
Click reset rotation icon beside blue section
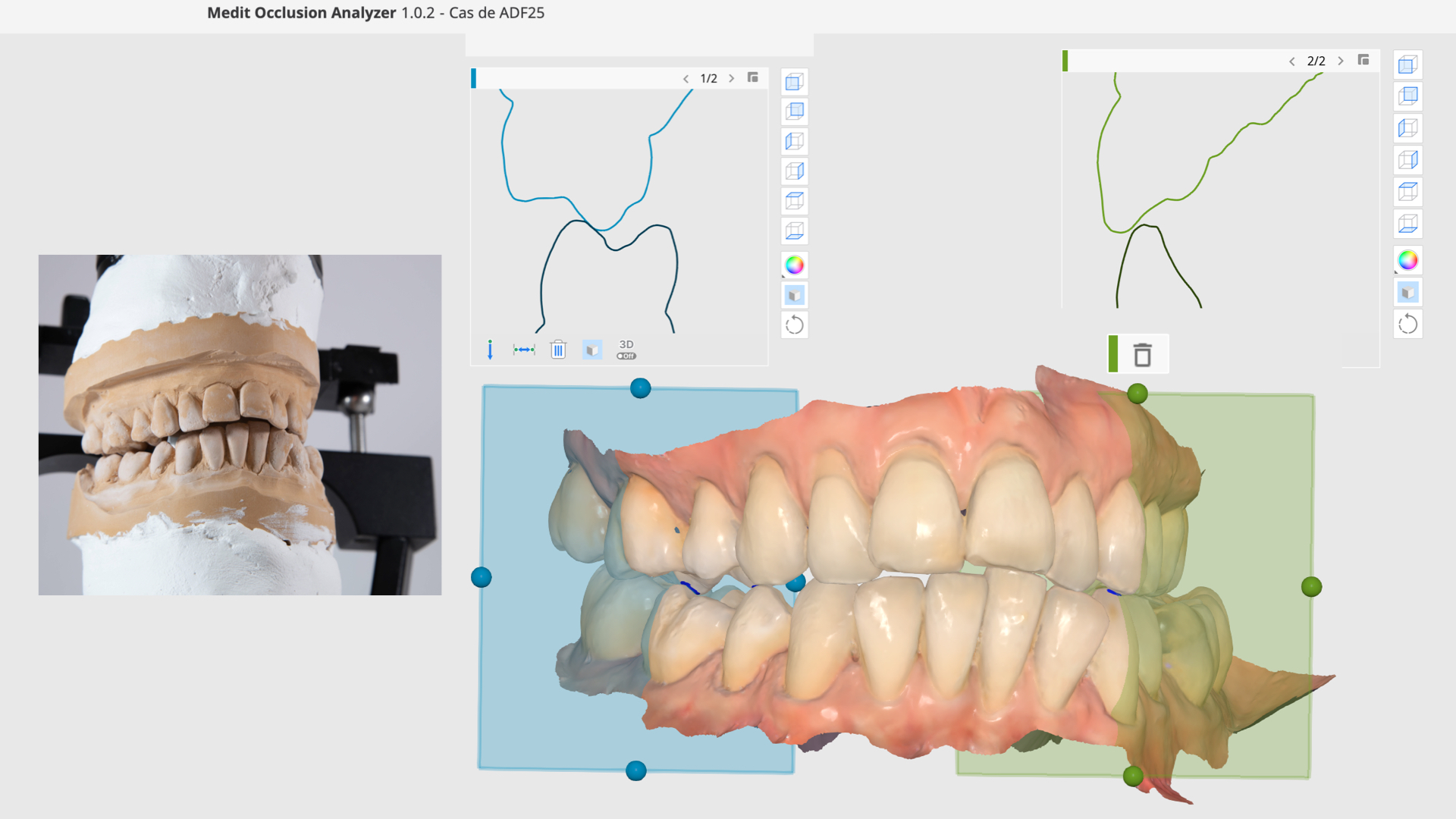794,325
